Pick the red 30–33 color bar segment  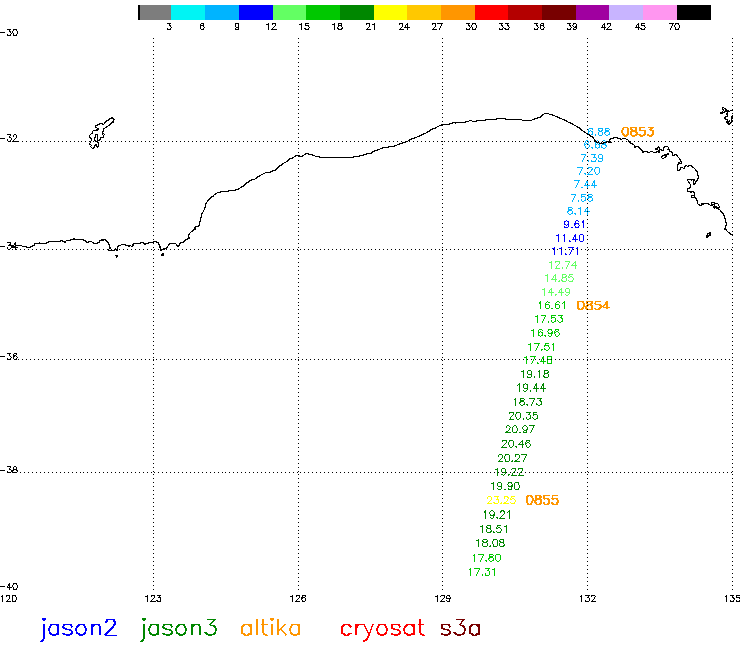[491, 13]
